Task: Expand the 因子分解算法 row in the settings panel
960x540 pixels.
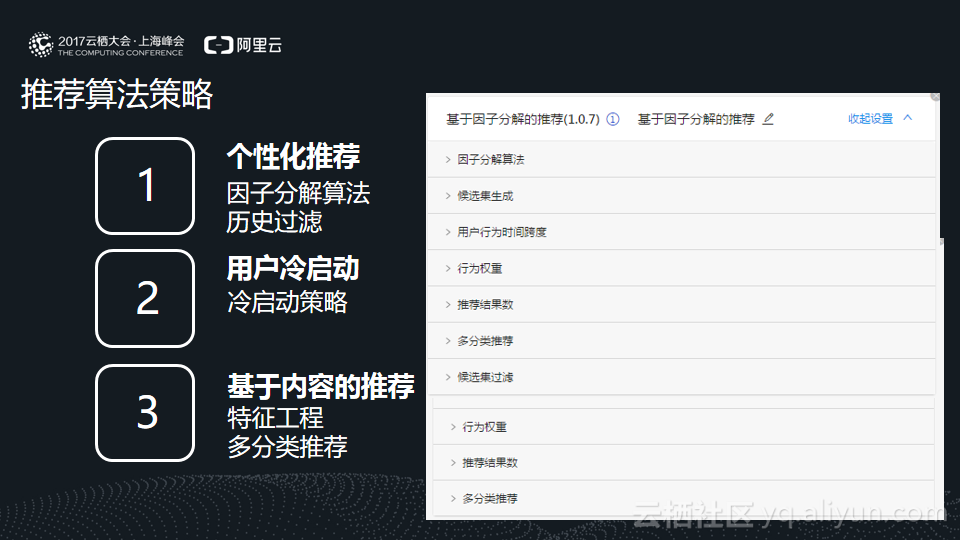Action: [681, 159]
